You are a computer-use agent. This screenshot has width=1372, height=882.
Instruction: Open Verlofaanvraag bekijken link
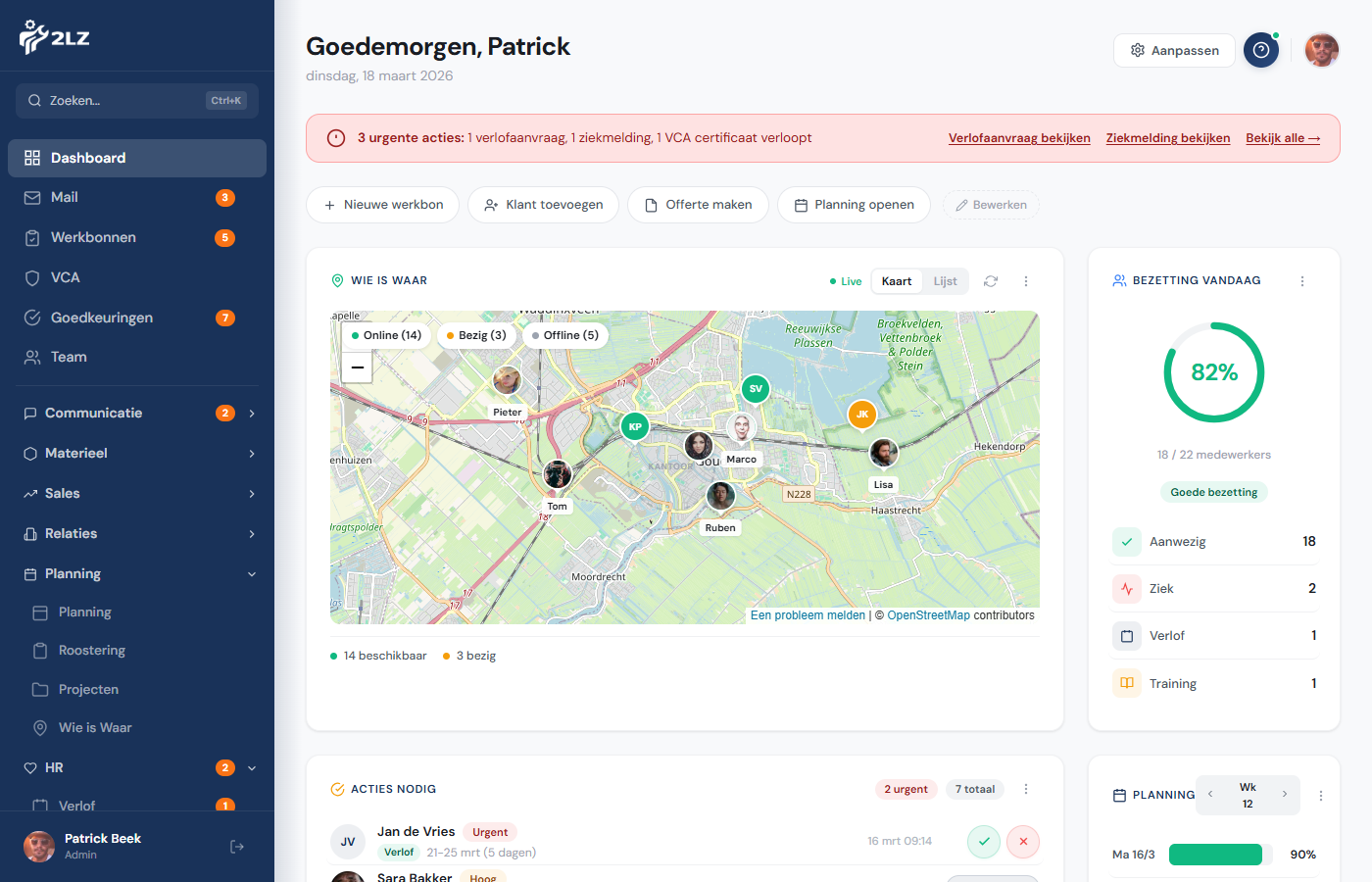(1019, 138)
